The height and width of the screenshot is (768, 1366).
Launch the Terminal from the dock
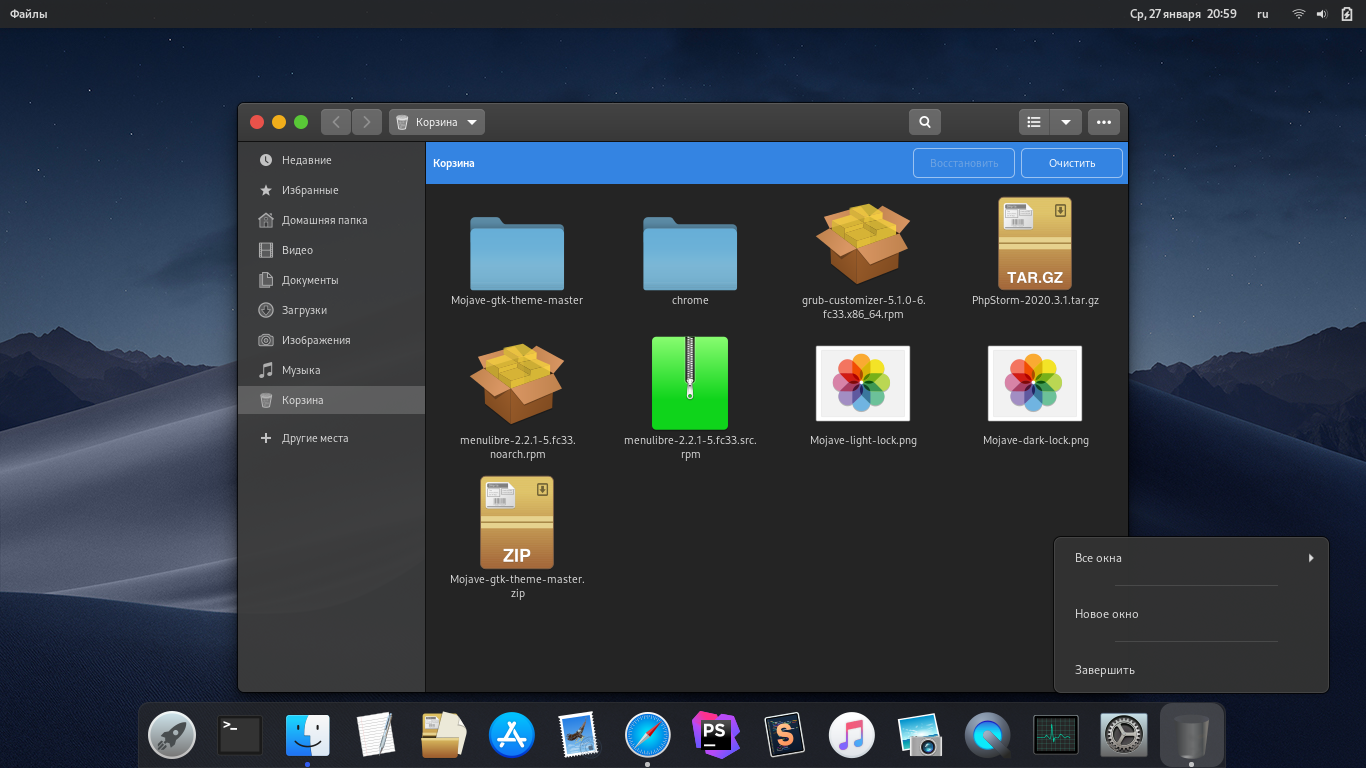pyautogui.click(x=240, y=736)
